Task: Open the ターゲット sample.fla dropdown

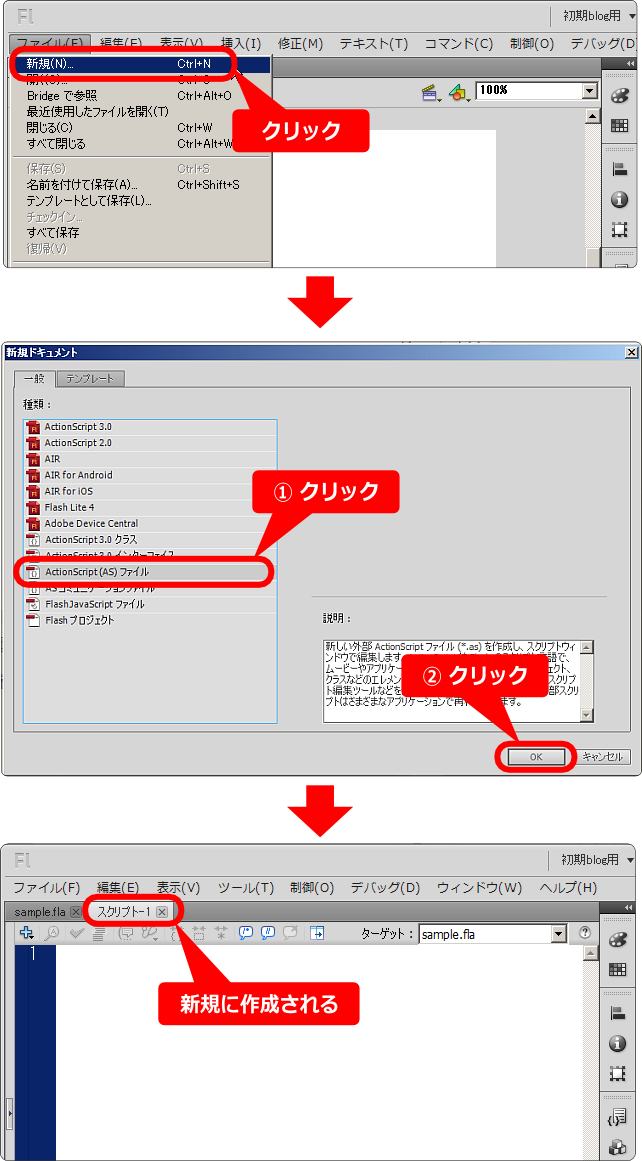Action: point(560,934)
